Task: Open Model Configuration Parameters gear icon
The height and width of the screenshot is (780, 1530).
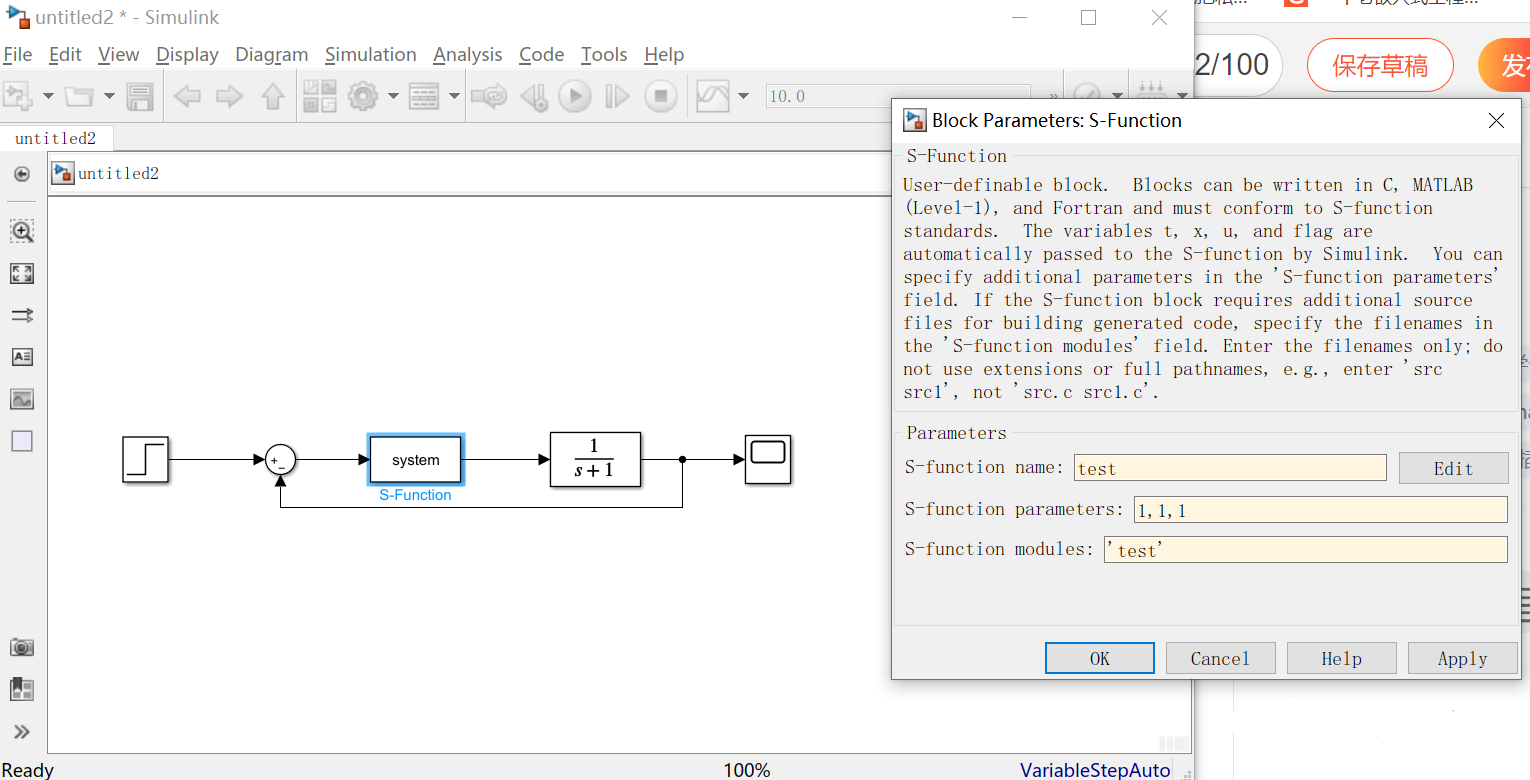Action: [362, 97]
